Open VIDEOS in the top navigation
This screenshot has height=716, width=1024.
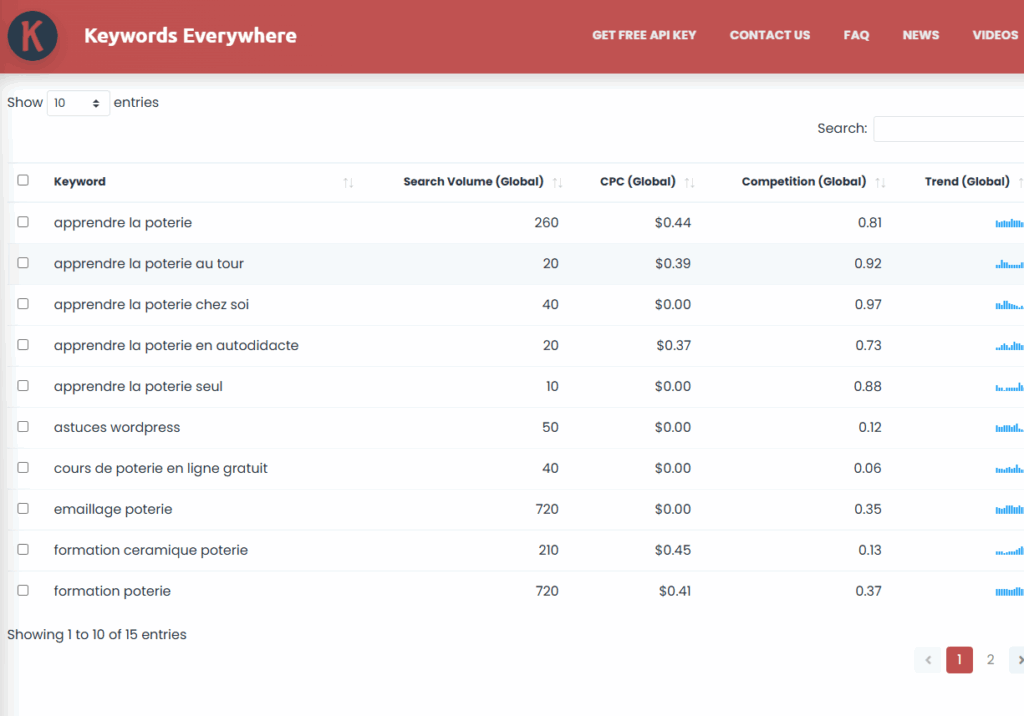tap(995, 35)
